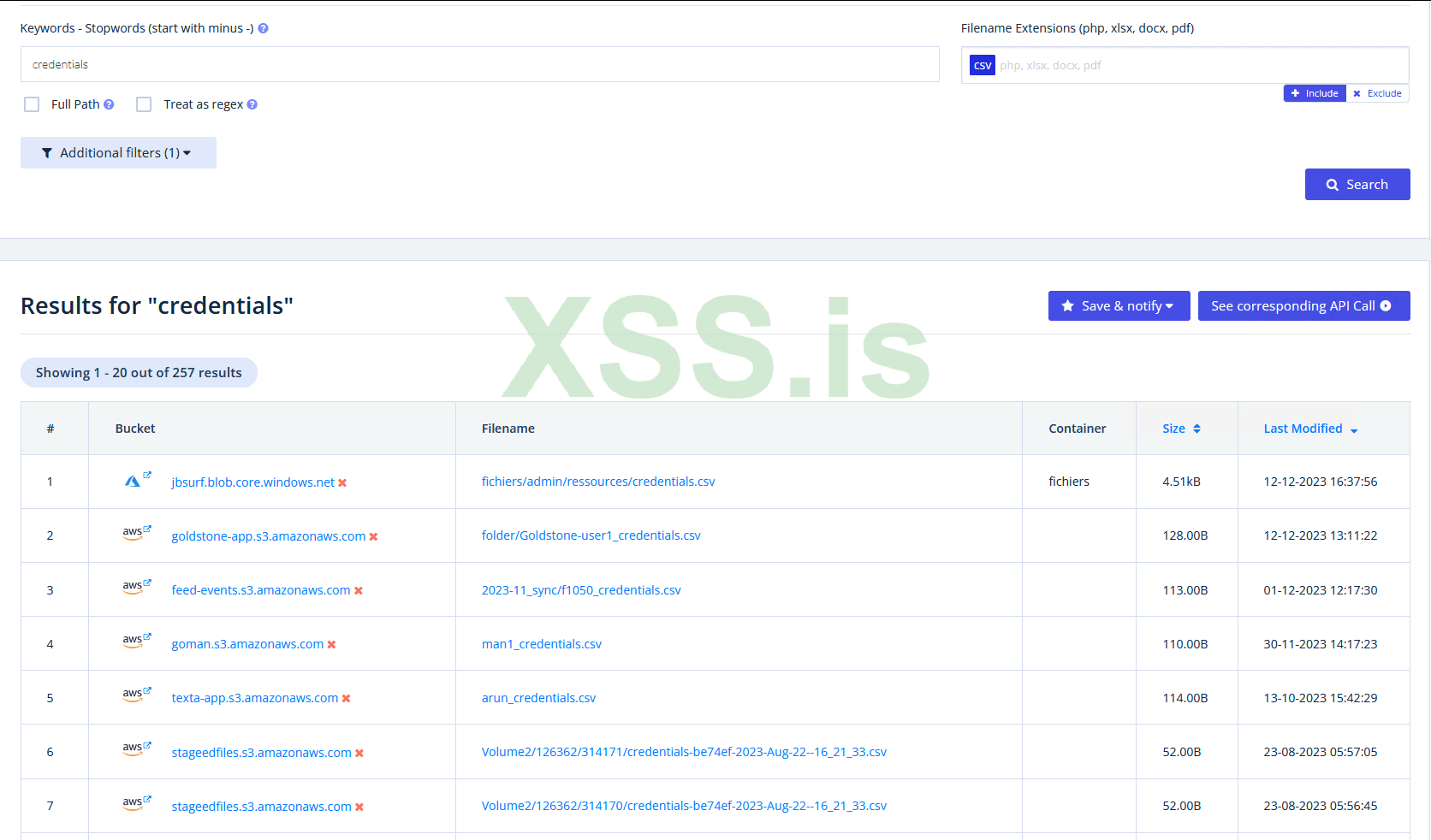Click the Results for "credentials" heading
The width and height of the screenshot is (1431, 840).
(157, 305)
